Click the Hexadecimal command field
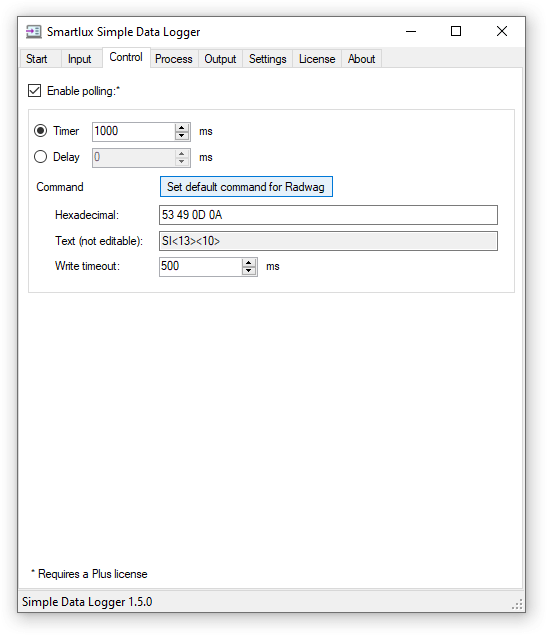 point(328,215)
